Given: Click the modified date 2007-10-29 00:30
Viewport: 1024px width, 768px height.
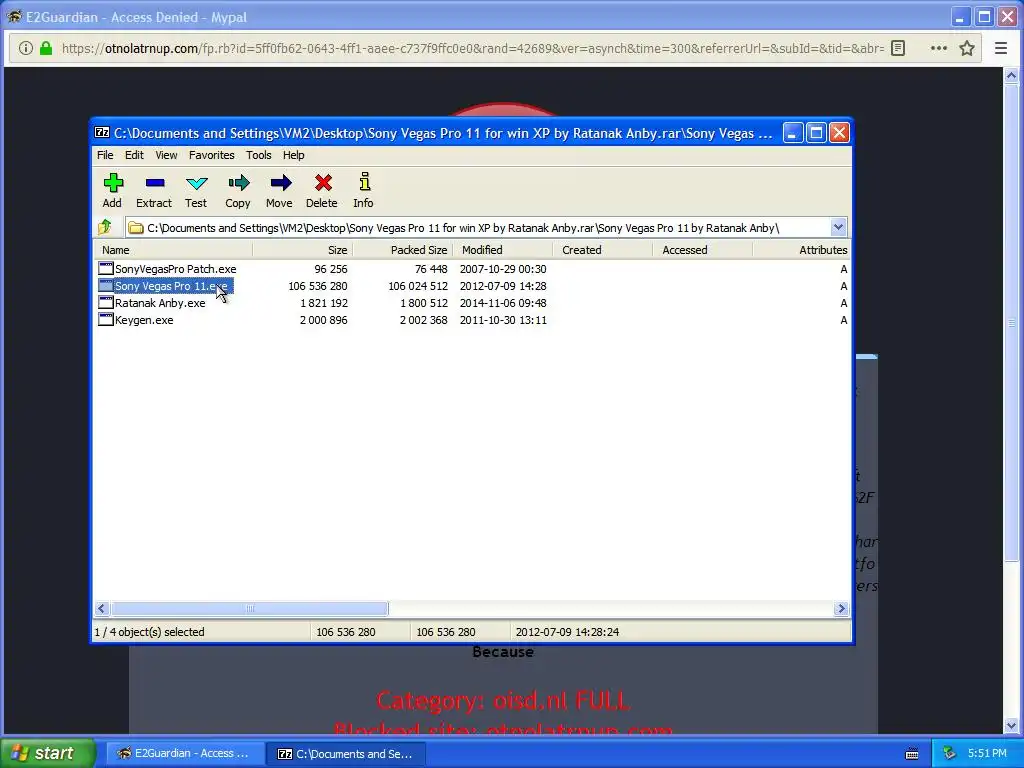Looking at the screenshot, I should tap(503, 268).
